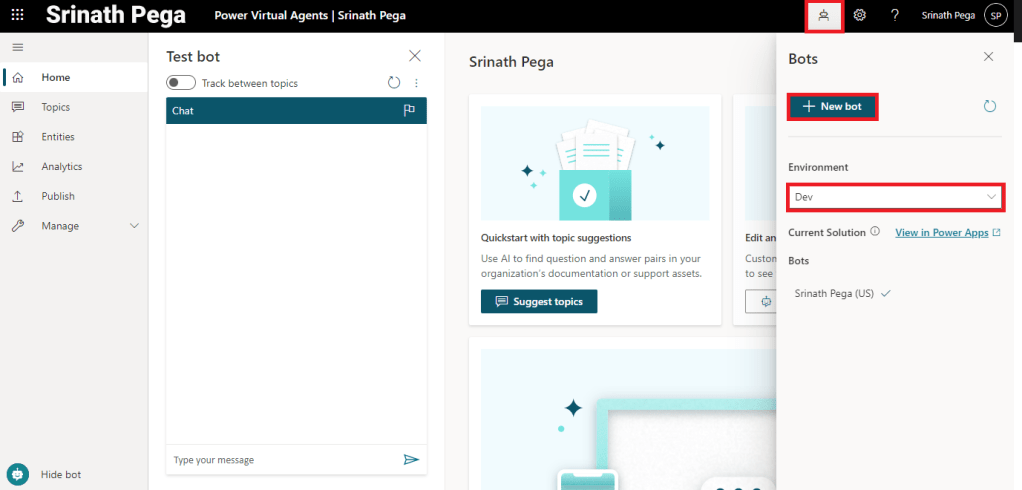Open the app launcher waffle icon
Screen dimensions: 1022x490
point(17,15)
